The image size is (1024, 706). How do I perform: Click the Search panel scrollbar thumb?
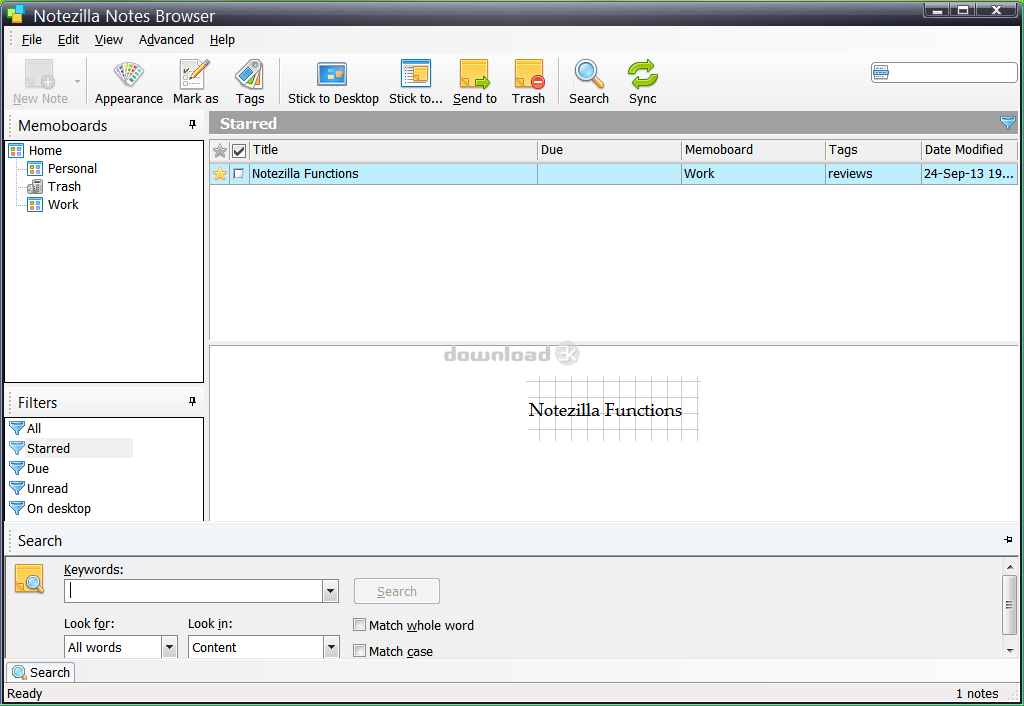click(x=1010, y=605)
